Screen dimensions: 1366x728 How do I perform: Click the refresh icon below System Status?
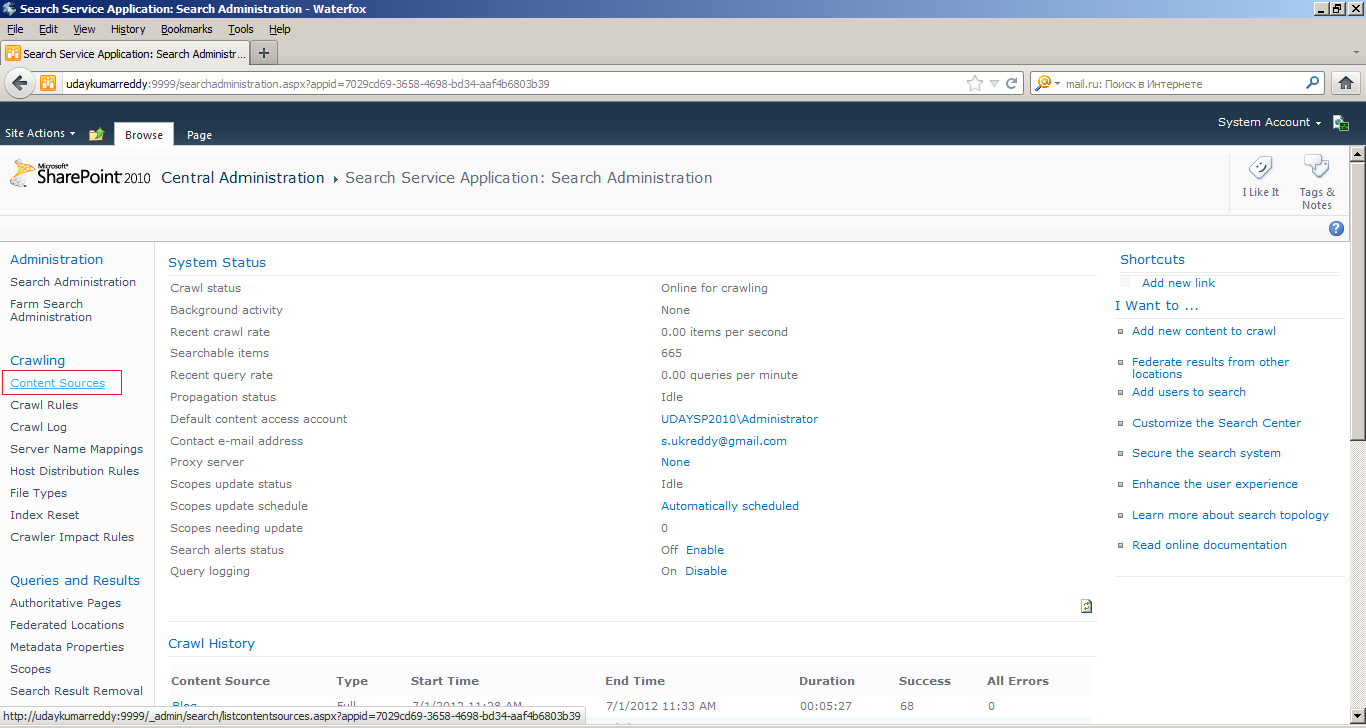pyautogui.click(x=1087, y=606)
